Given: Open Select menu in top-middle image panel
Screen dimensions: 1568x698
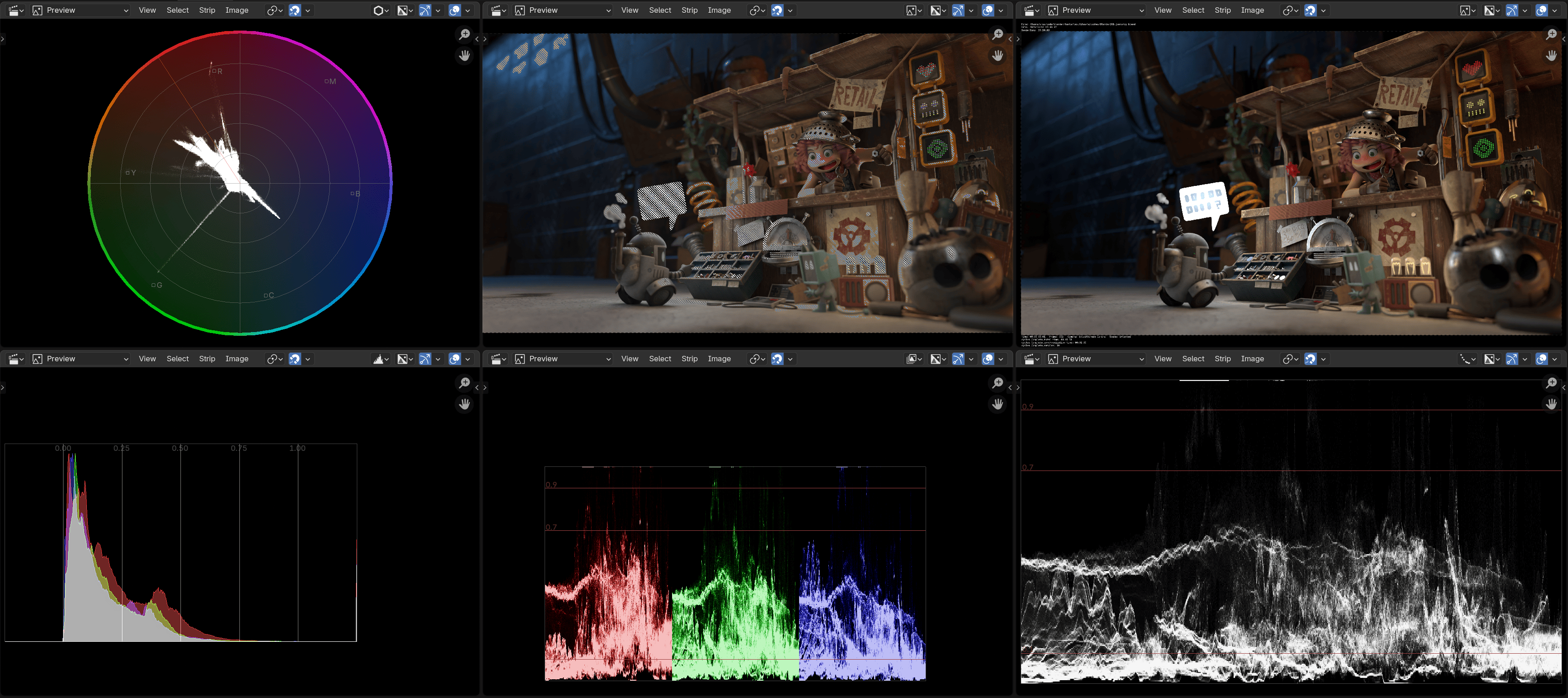Looking at the screenshot, I should point(660,11).
